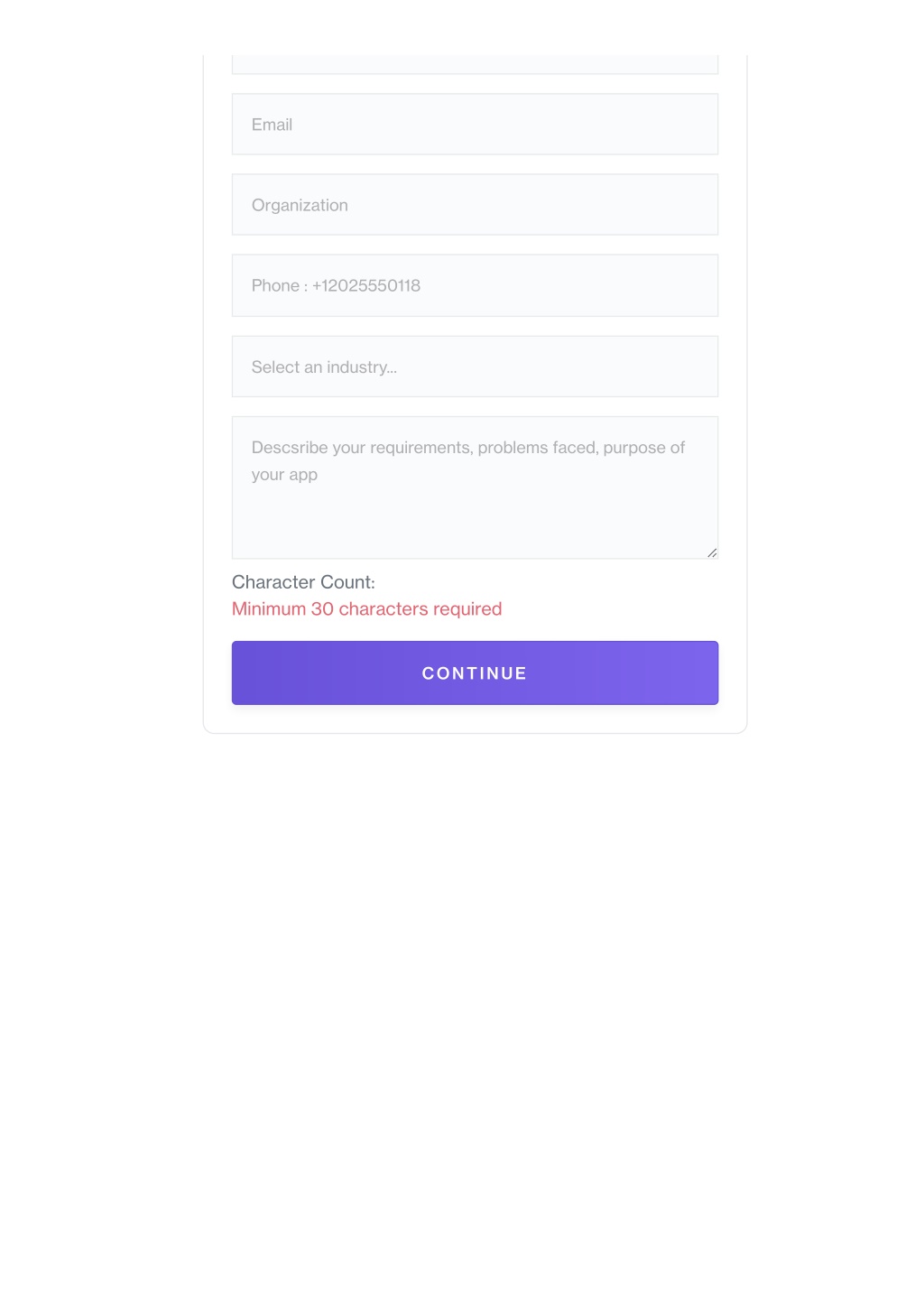Click the textarea resize handle corner

click(712, 552)
